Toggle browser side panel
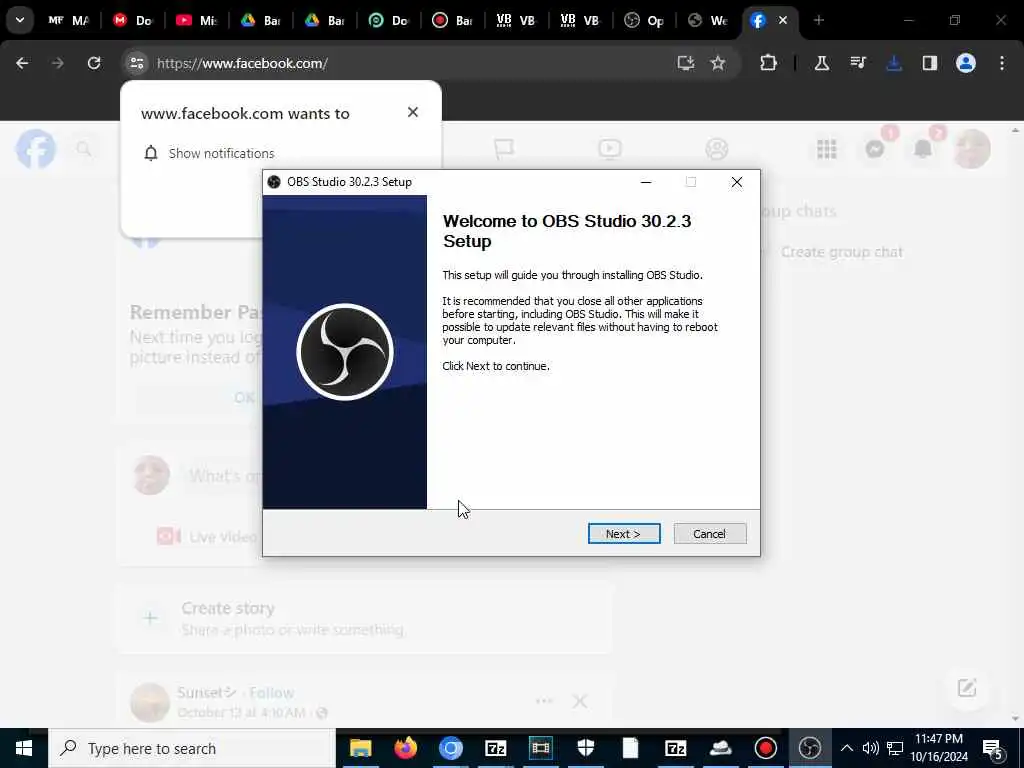The width and height of the screenshot is (1024, 768). 930,63
